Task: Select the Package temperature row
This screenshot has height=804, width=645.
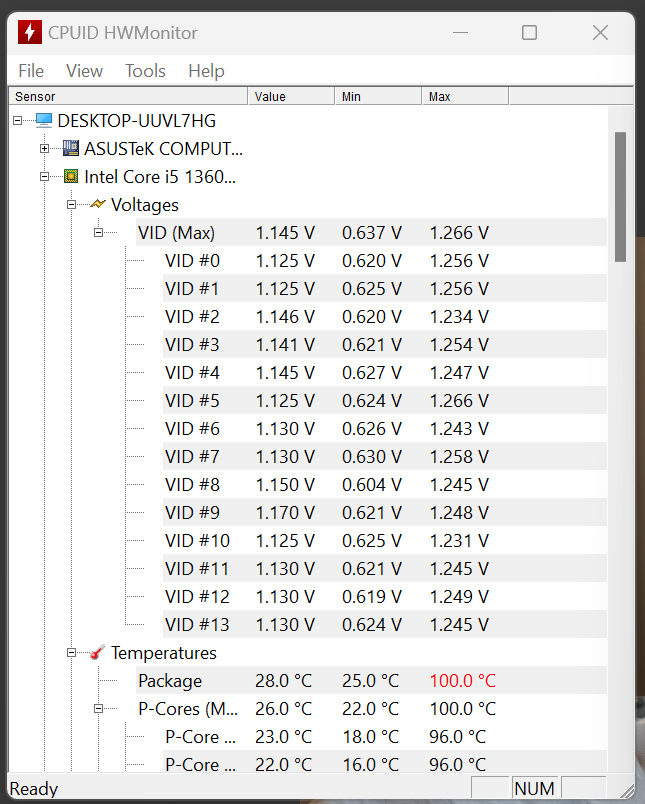Action: (x=371, y=680)
